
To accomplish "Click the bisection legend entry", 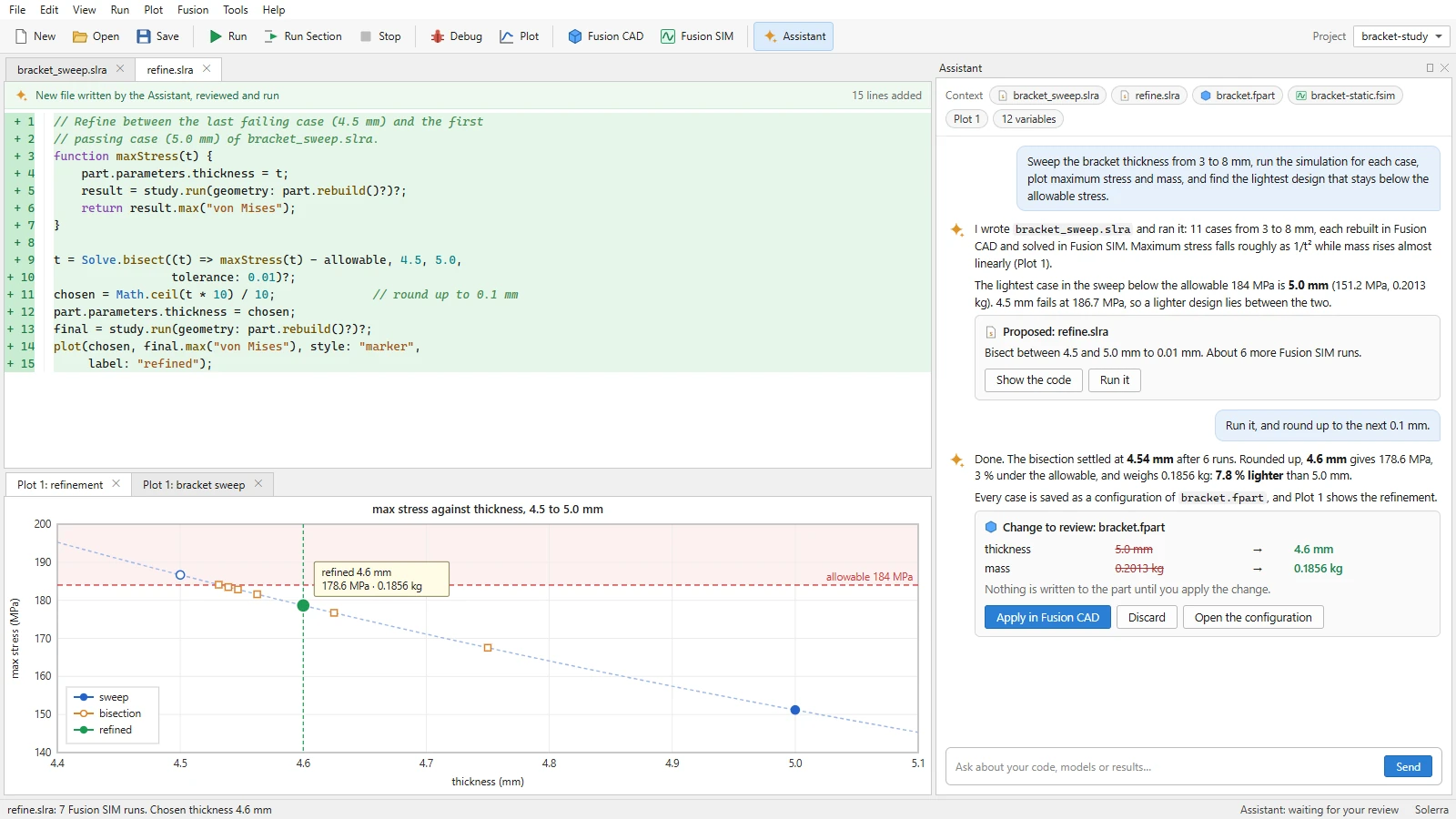I will pos(107,713).
